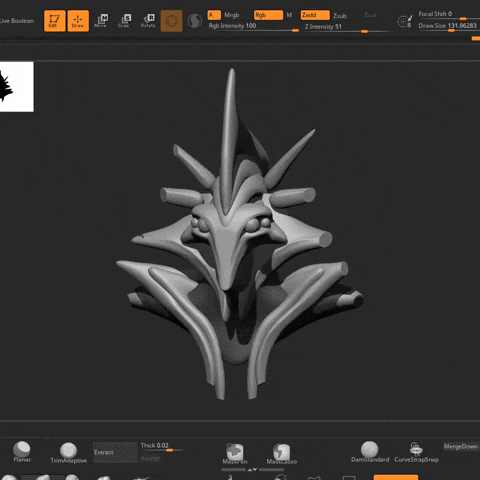Enable M material mode

coord(289,15)
